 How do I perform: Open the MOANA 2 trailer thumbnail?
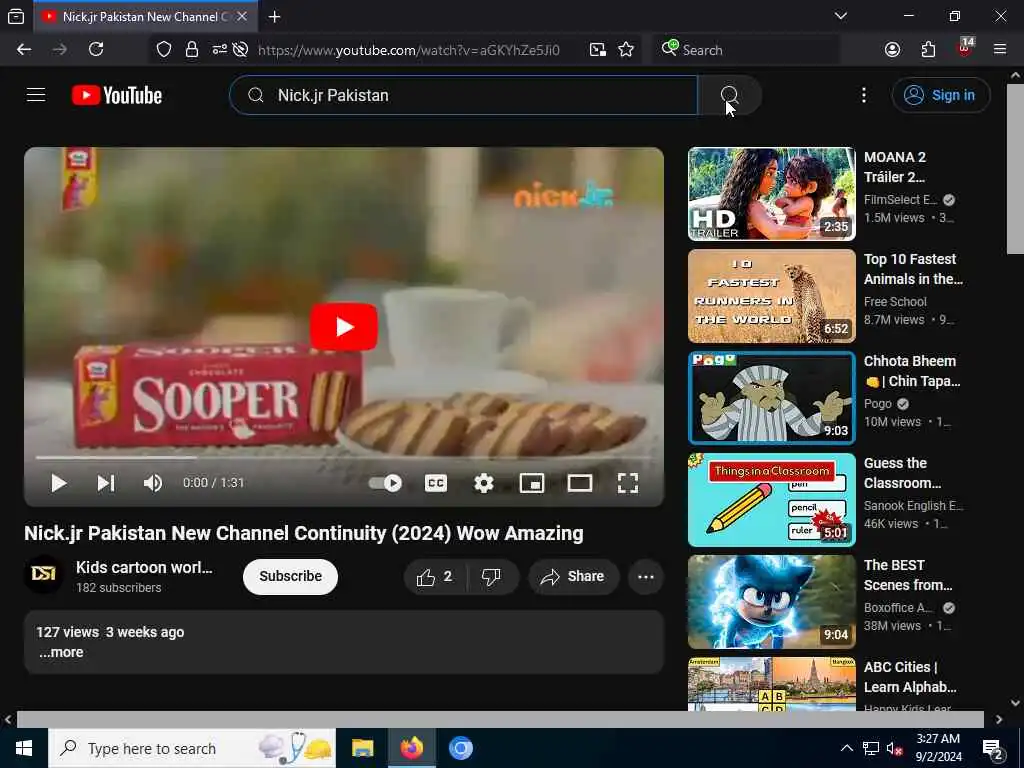[x=771, y=194]
